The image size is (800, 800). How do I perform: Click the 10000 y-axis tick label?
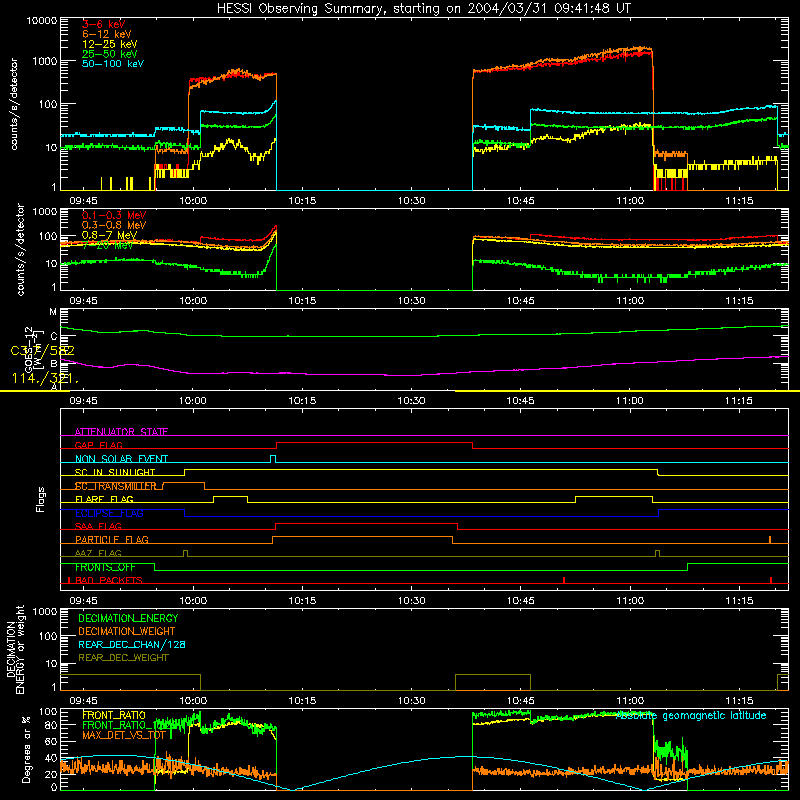(x=42, y=20)
